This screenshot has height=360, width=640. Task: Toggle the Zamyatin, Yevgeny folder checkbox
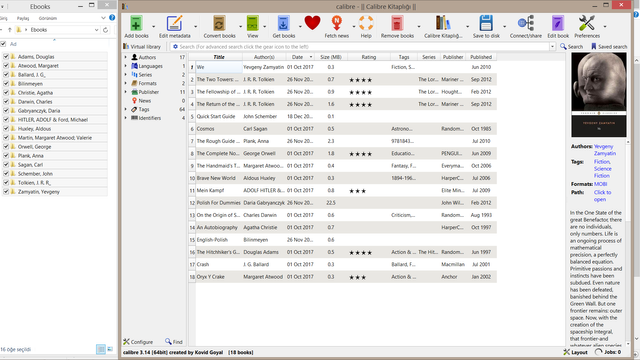[6, 191]
